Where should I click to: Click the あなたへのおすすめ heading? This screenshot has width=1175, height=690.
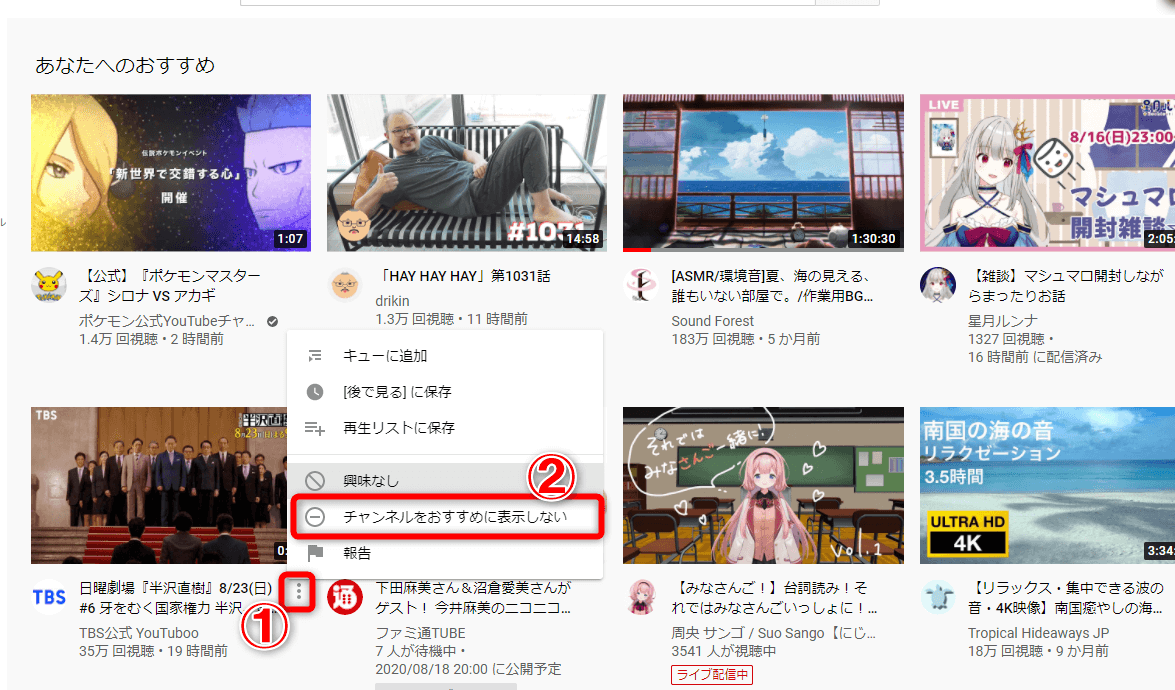click(125, 65)
